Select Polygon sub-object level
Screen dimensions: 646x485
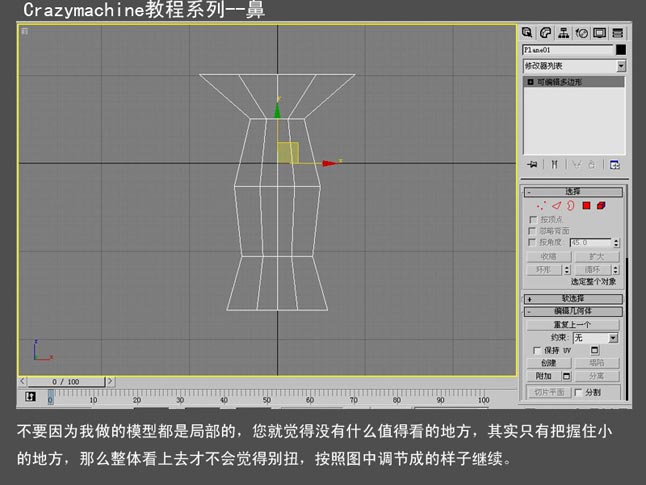(x=586, y=205)
